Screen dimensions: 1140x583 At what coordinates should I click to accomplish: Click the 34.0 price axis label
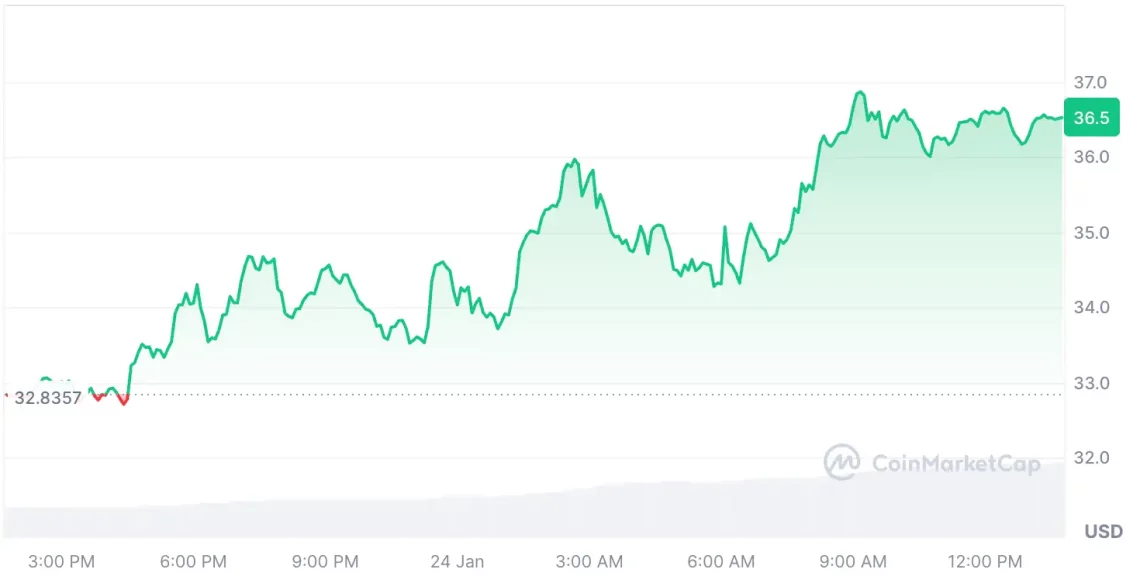pos(1091,307)
